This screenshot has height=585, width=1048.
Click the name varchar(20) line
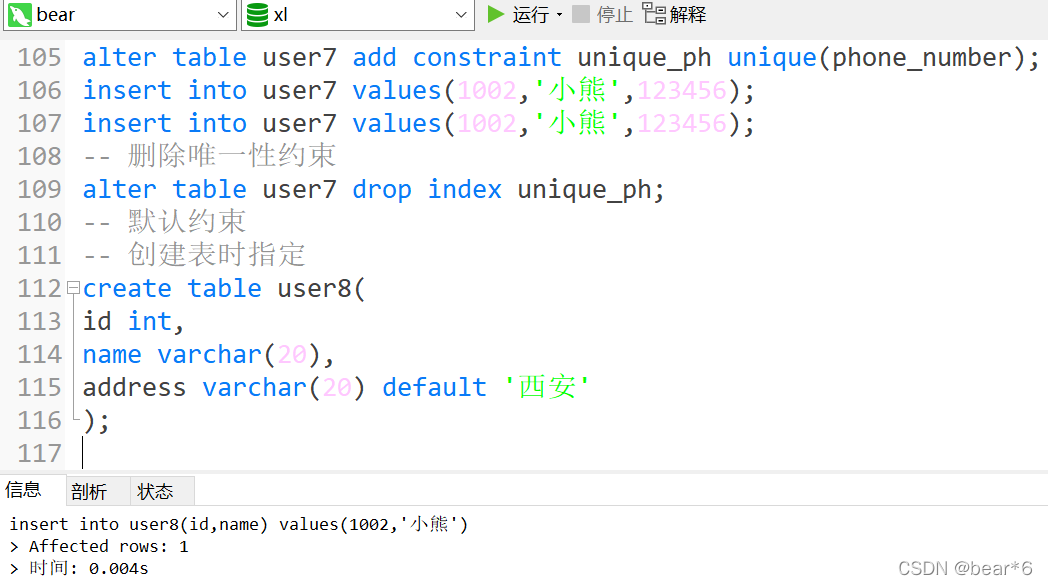pos(208,354)
